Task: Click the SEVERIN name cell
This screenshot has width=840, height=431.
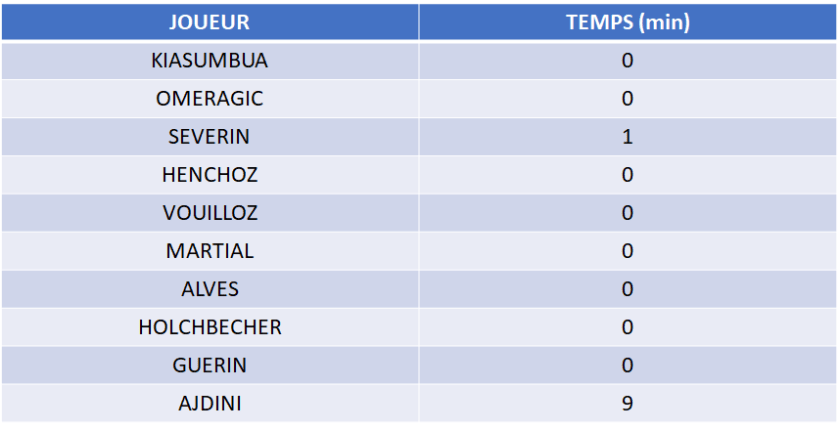Action: pyautogui.click(x=209, y=136)
